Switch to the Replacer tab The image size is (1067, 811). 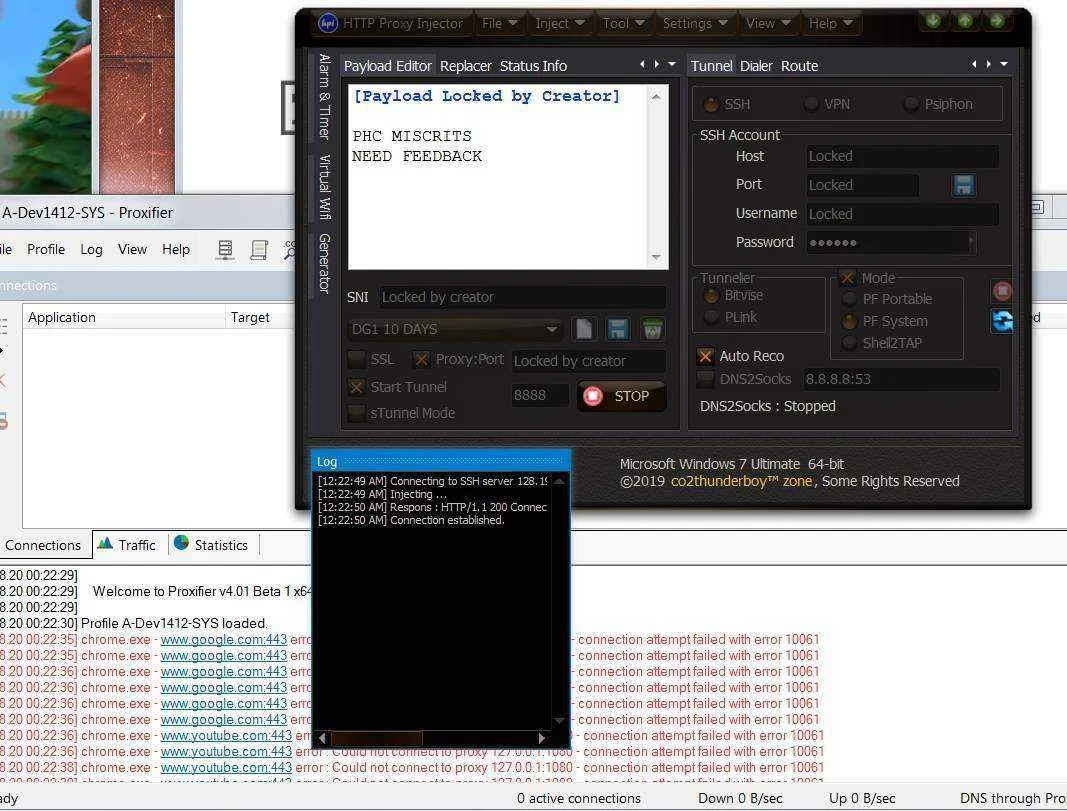point(465,66)
